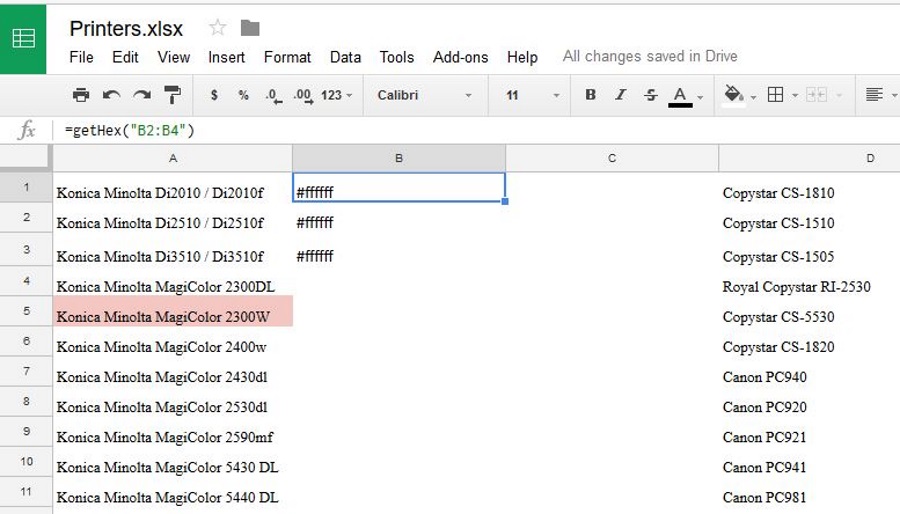Click the merge cells icon
This screenshot has height=514, width=900.
(816, 95)
